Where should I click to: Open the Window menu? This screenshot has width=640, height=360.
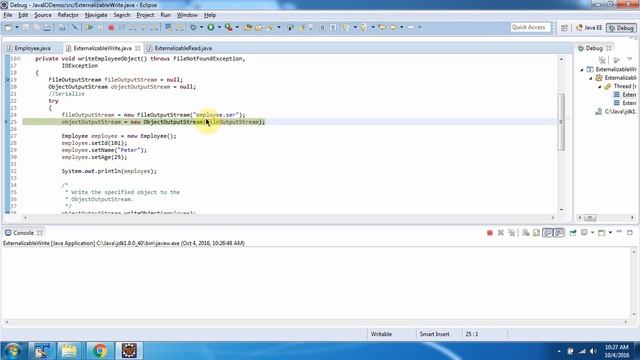[x=187, y=15]
